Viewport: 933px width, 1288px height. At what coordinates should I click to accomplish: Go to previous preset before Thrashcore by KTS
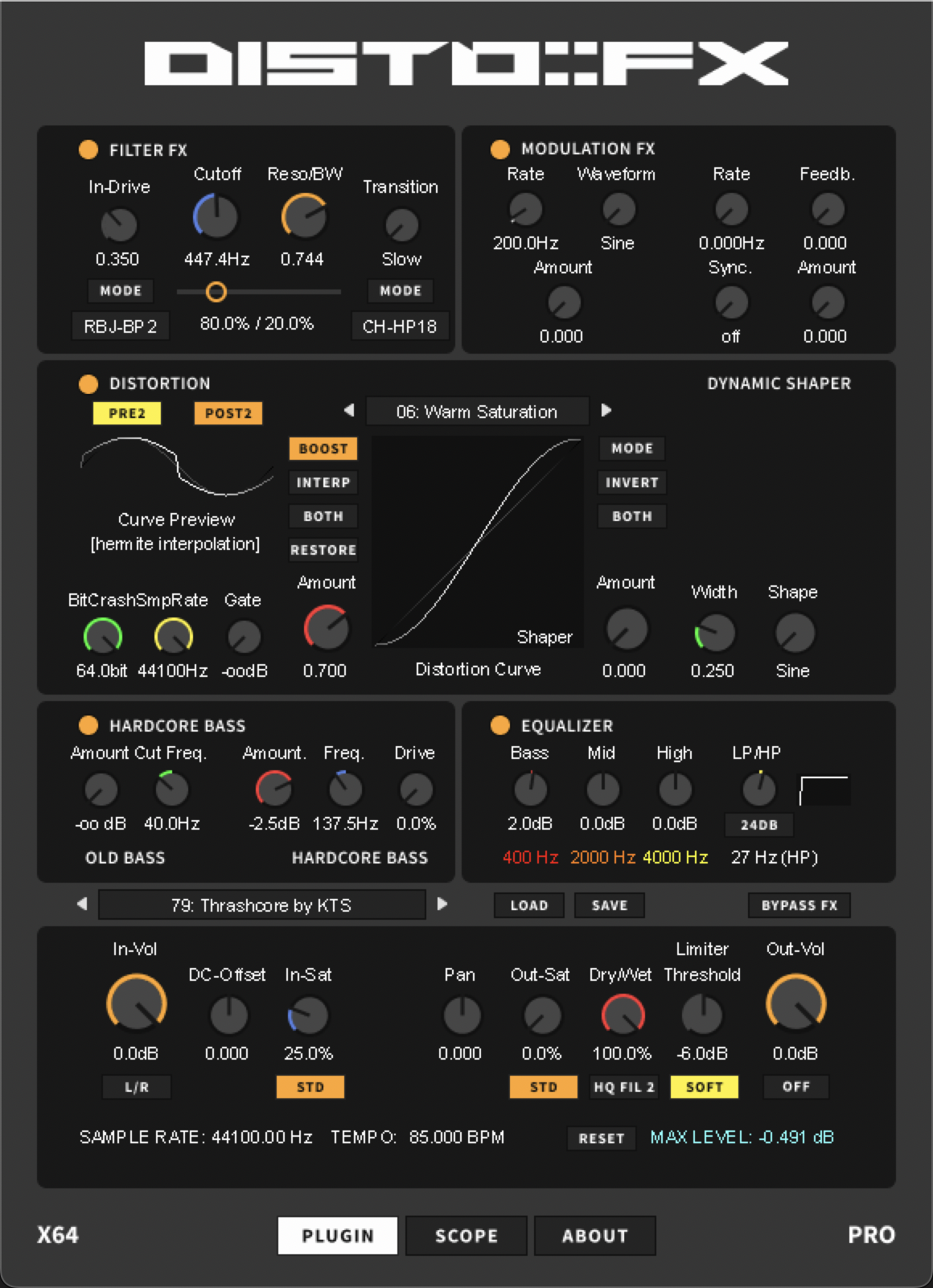coord(82,904)
